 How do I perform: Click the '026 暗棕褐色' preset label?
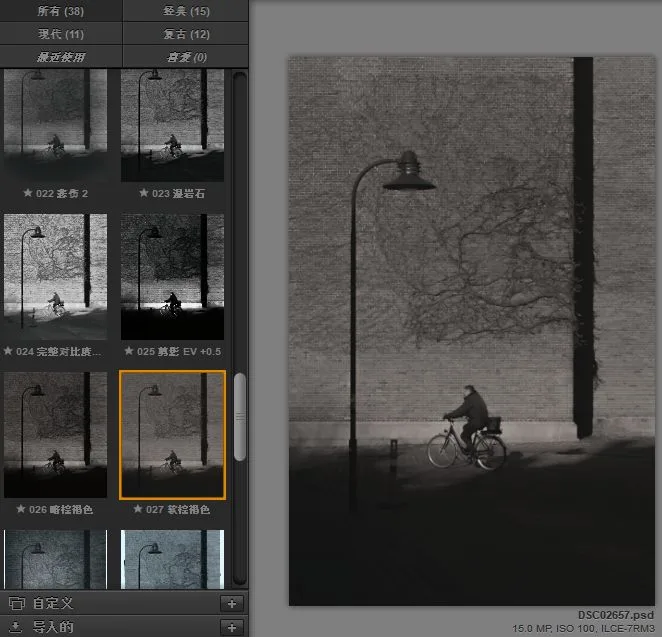click(x=61, y=509)
